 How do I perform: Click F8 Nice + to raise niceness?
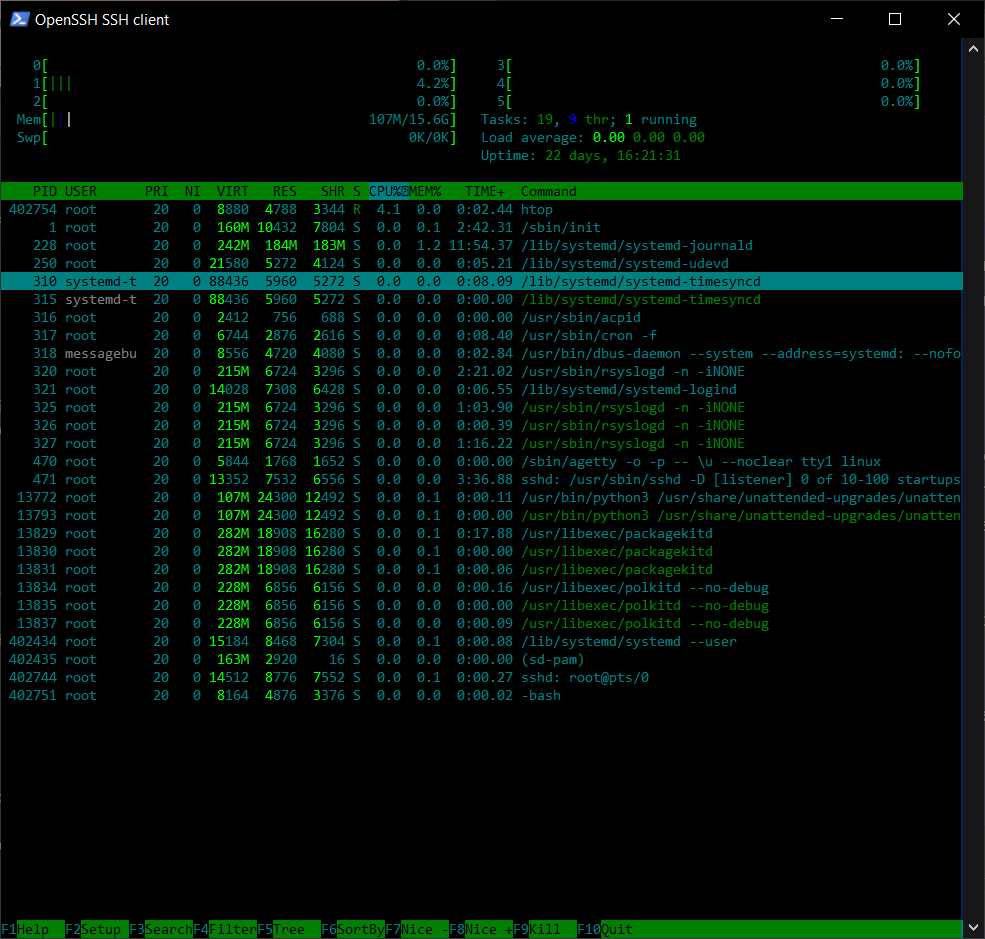coord(481,929)
